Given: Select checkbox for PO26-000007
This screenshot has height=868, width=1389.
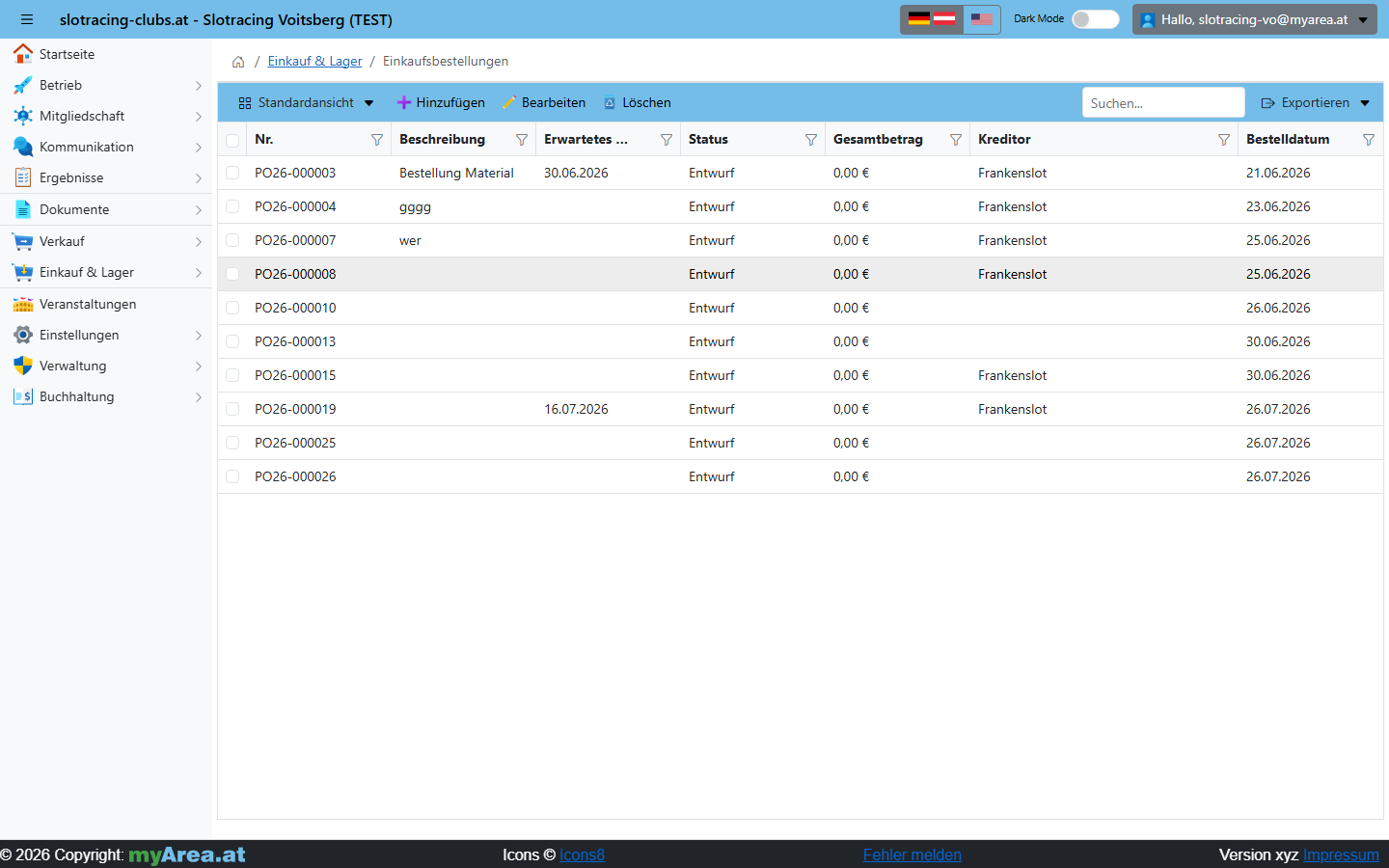Looking at the screenshot, I should pyautogui.click(x=232, y=240).
